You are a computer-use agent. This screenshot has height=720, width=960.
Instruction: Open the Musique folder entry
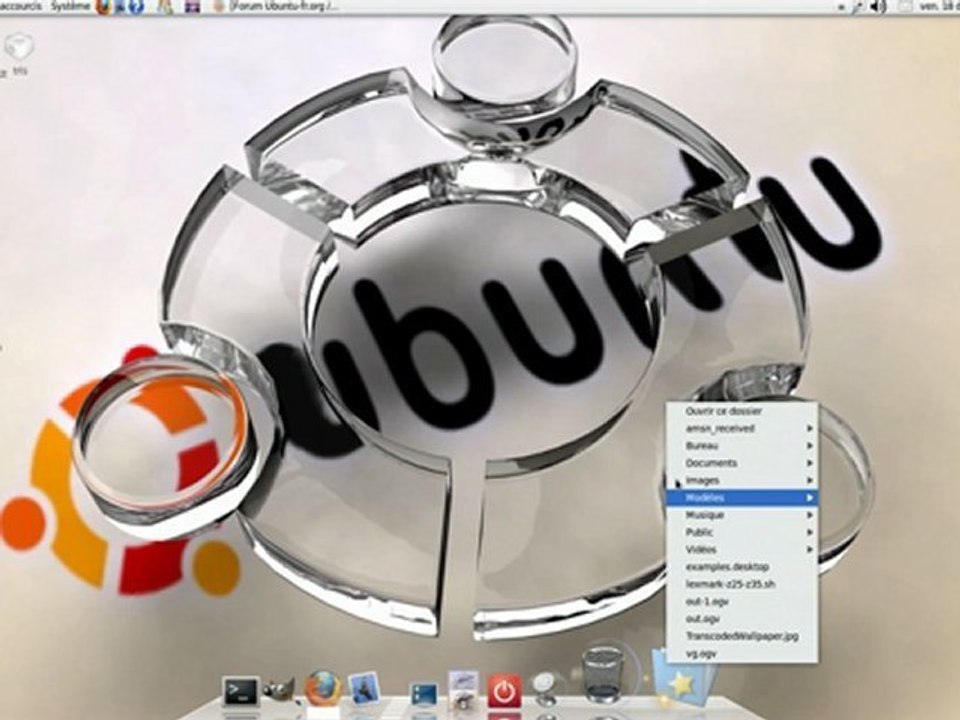742,515
